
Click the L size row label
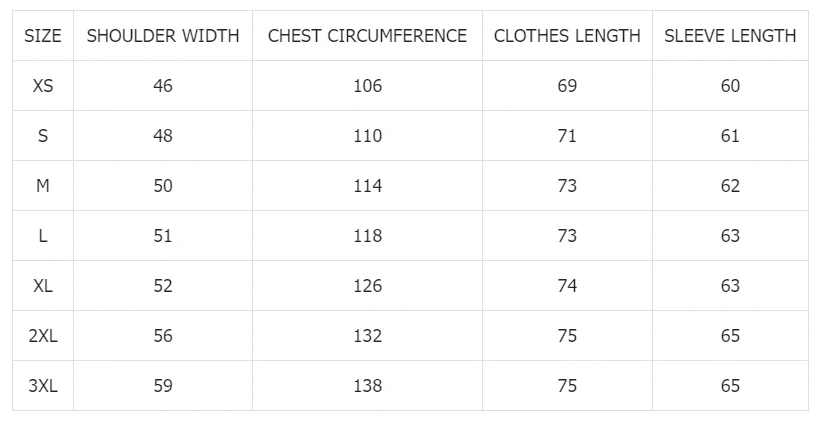(43, 236)
